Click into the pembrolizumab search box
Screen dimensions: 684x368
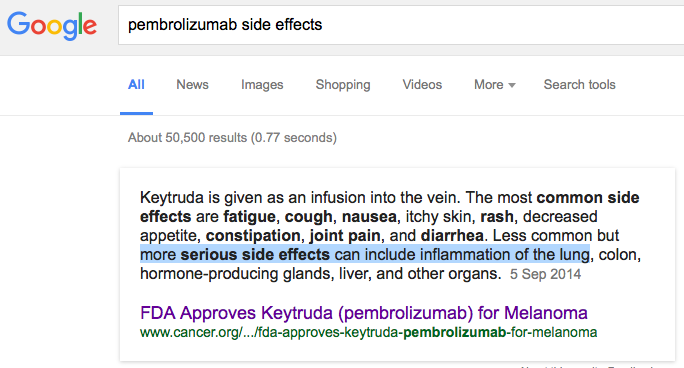401,25
